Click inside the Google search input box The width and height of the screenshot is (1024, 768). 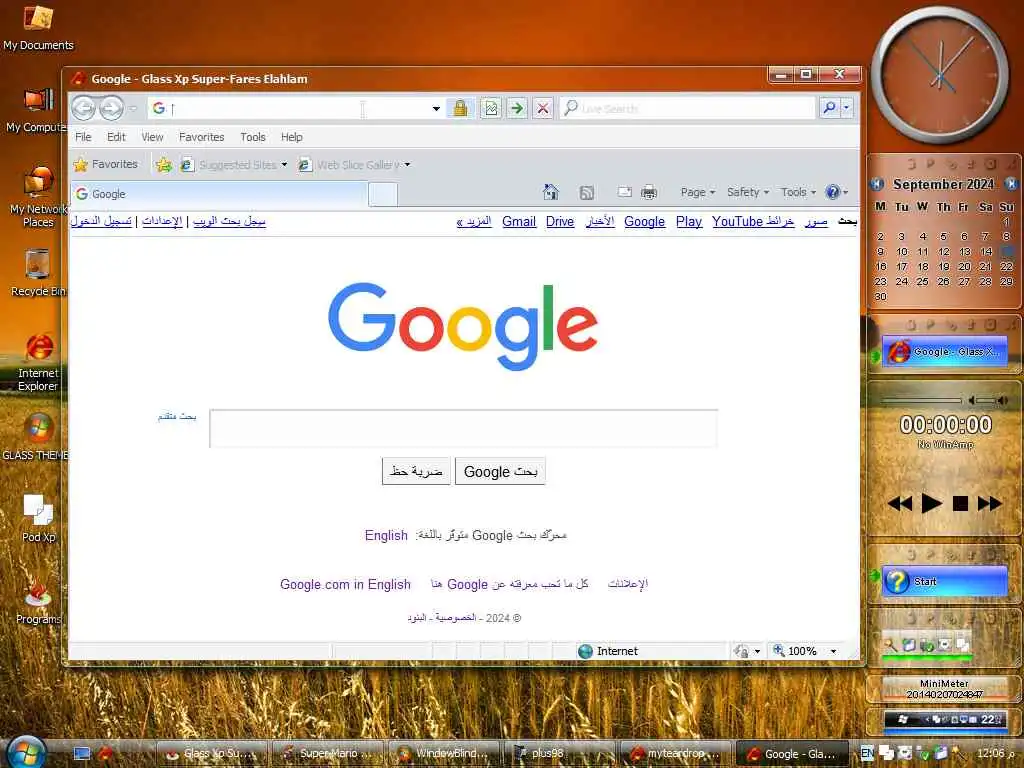464,428
